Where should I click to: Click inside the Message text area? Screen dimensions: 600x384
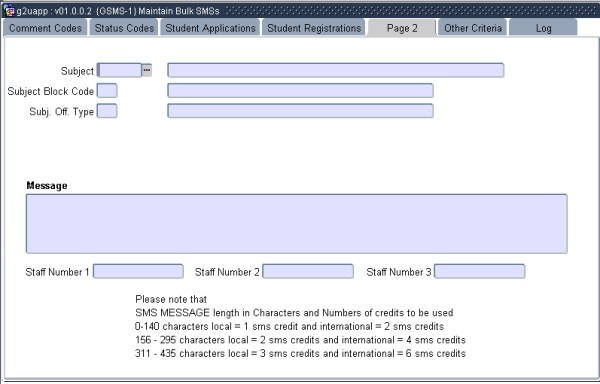pos(297,224)
